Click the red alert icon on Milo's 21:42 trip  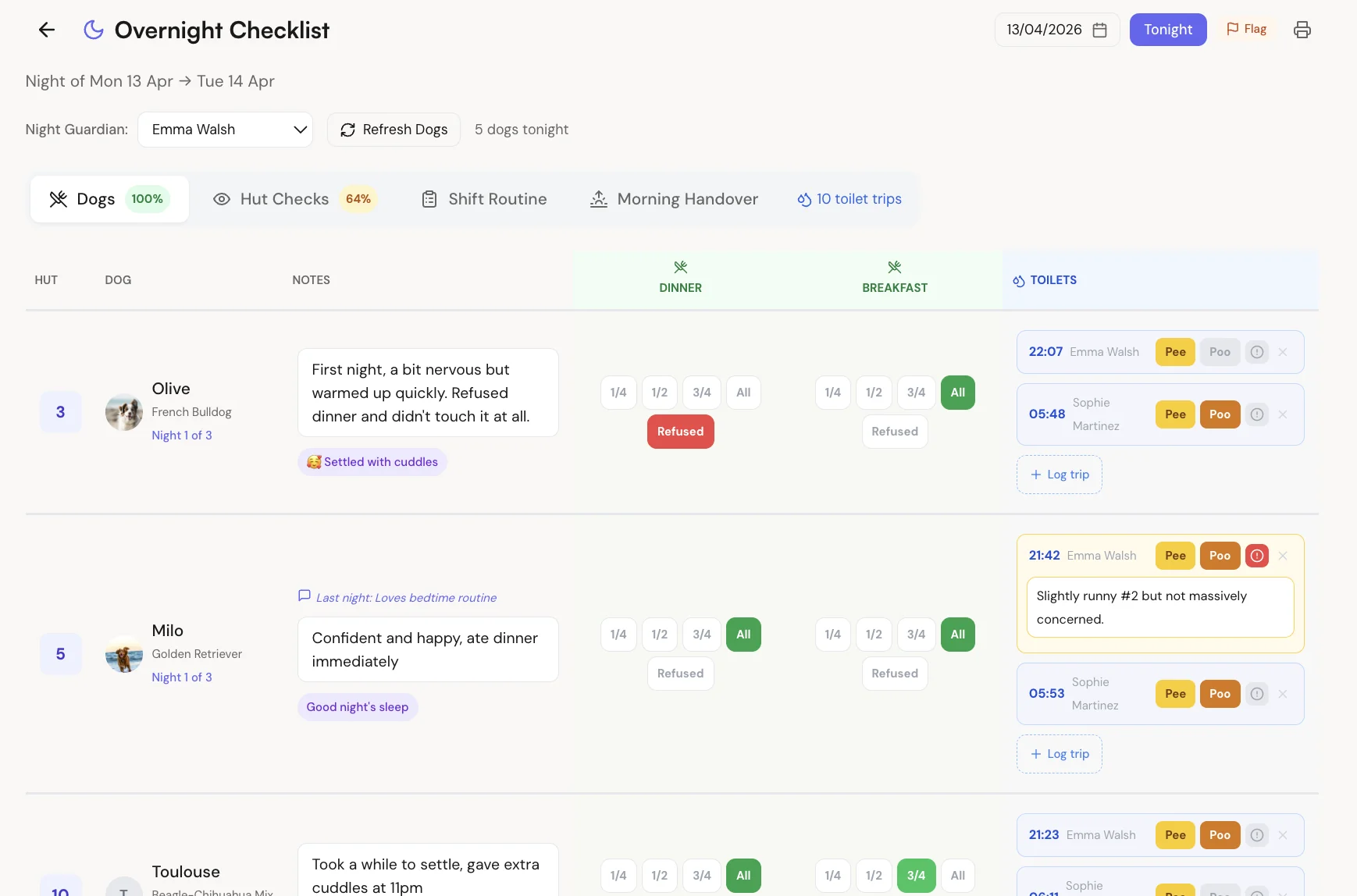click(x=1257, y=556)
